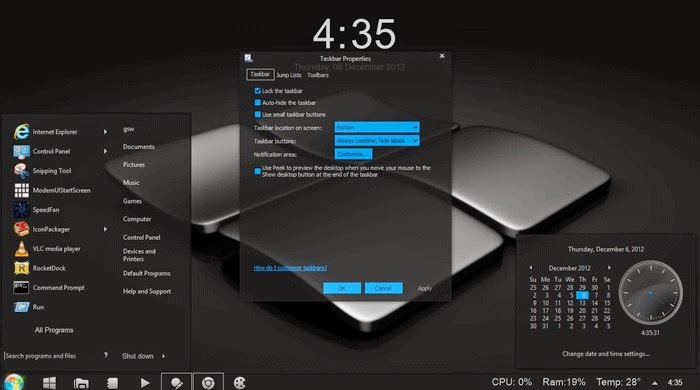Screen dimensions: 700x390
Task: Click Cancel in Taskbar Properties
Action: [383, 288]
